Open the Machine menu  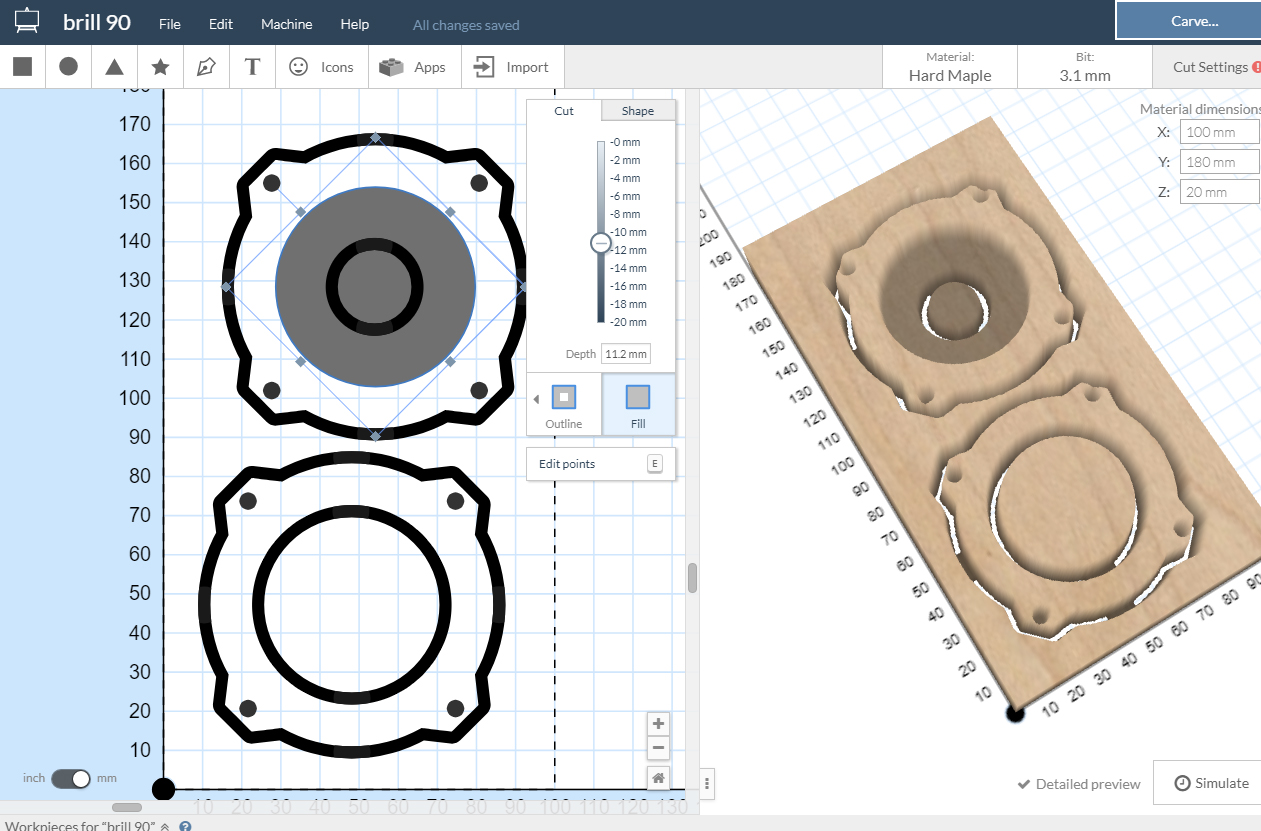pos(287,24)
